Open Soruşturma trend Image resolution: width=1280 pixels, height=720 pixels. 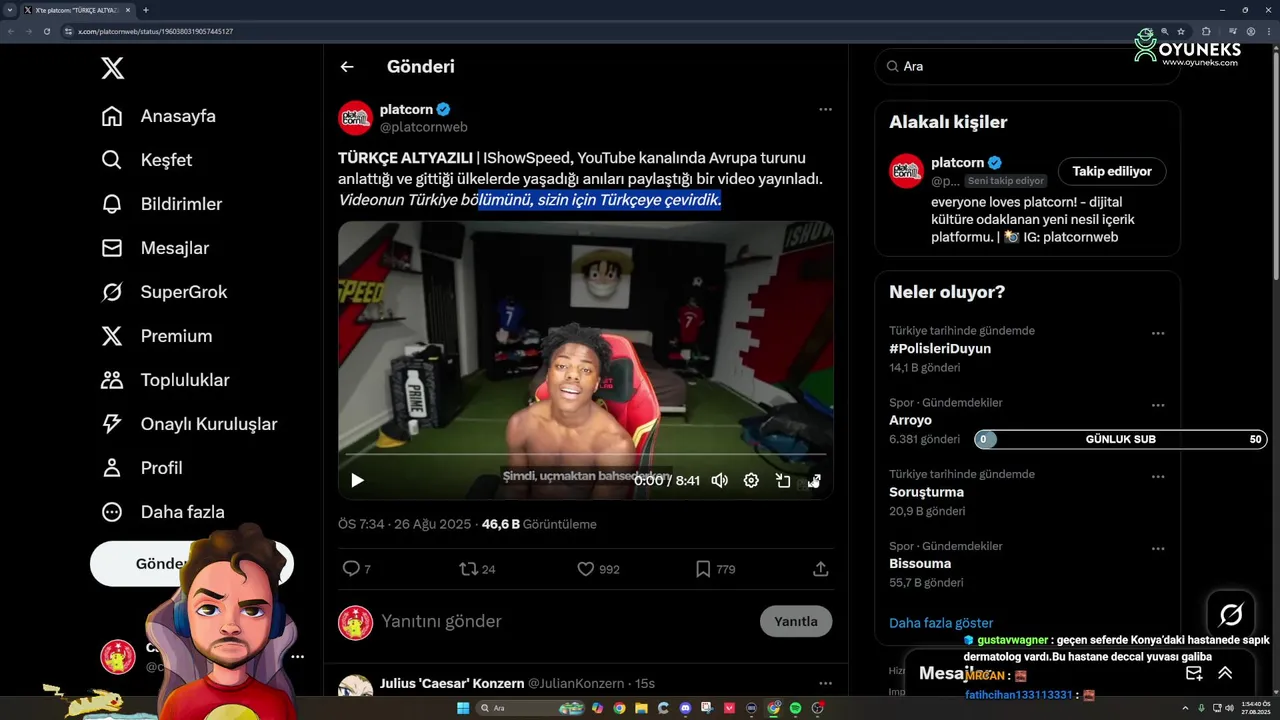926,492
